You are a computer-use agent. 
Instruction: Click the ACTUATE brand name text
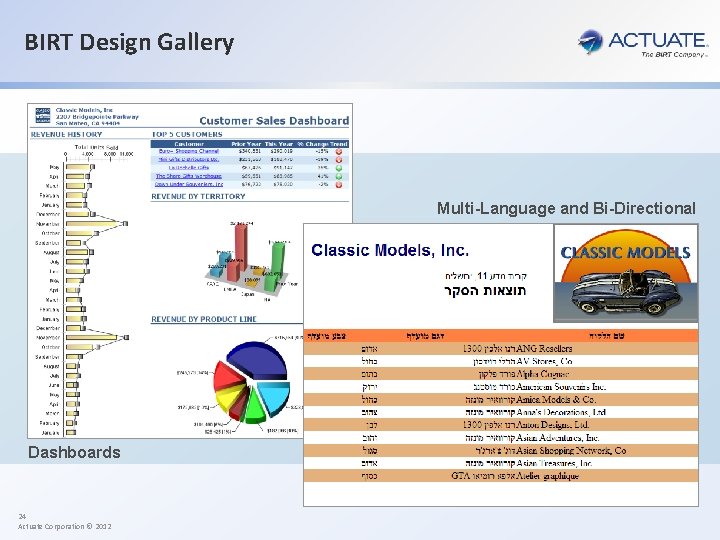658,40
